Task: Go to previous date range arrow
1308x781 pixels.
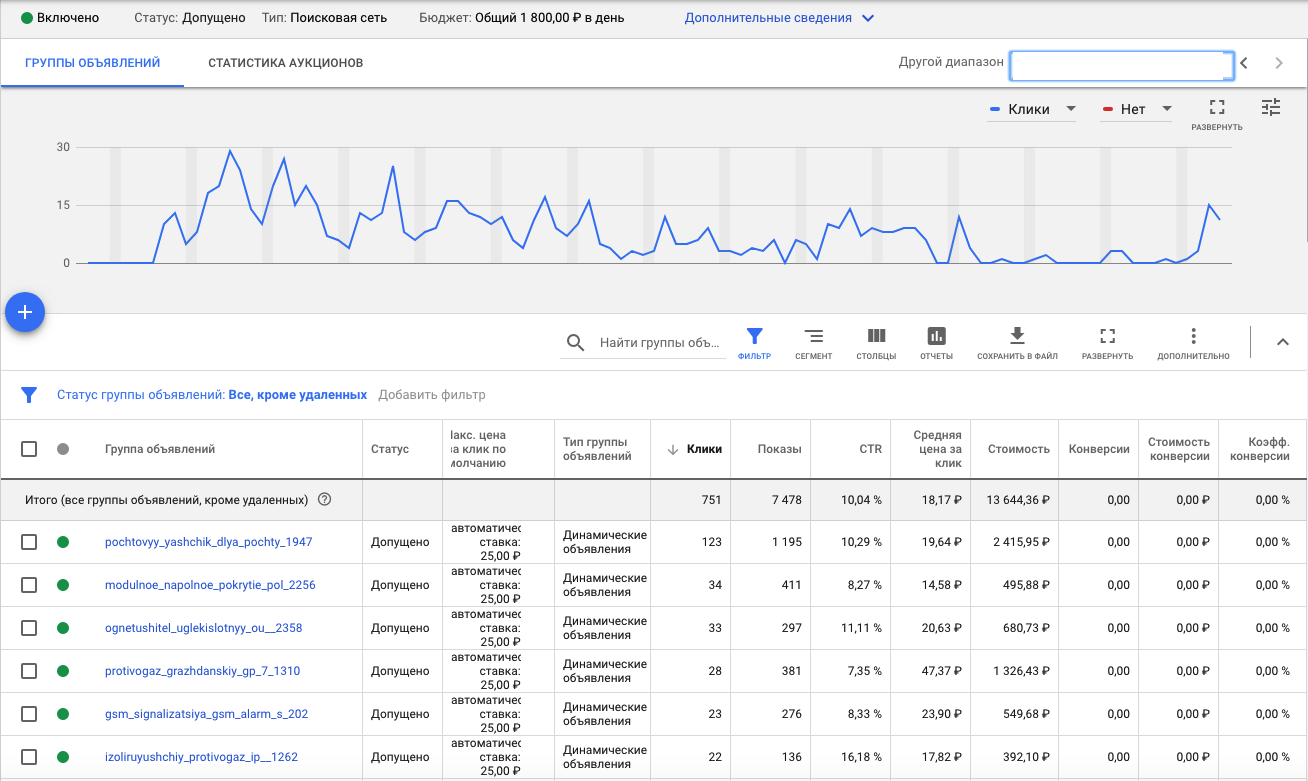Action: coord(1244,63)
